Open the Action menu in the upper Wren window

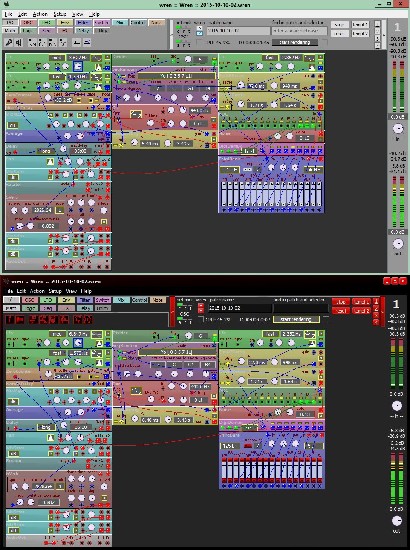click(x=40, y=14)
